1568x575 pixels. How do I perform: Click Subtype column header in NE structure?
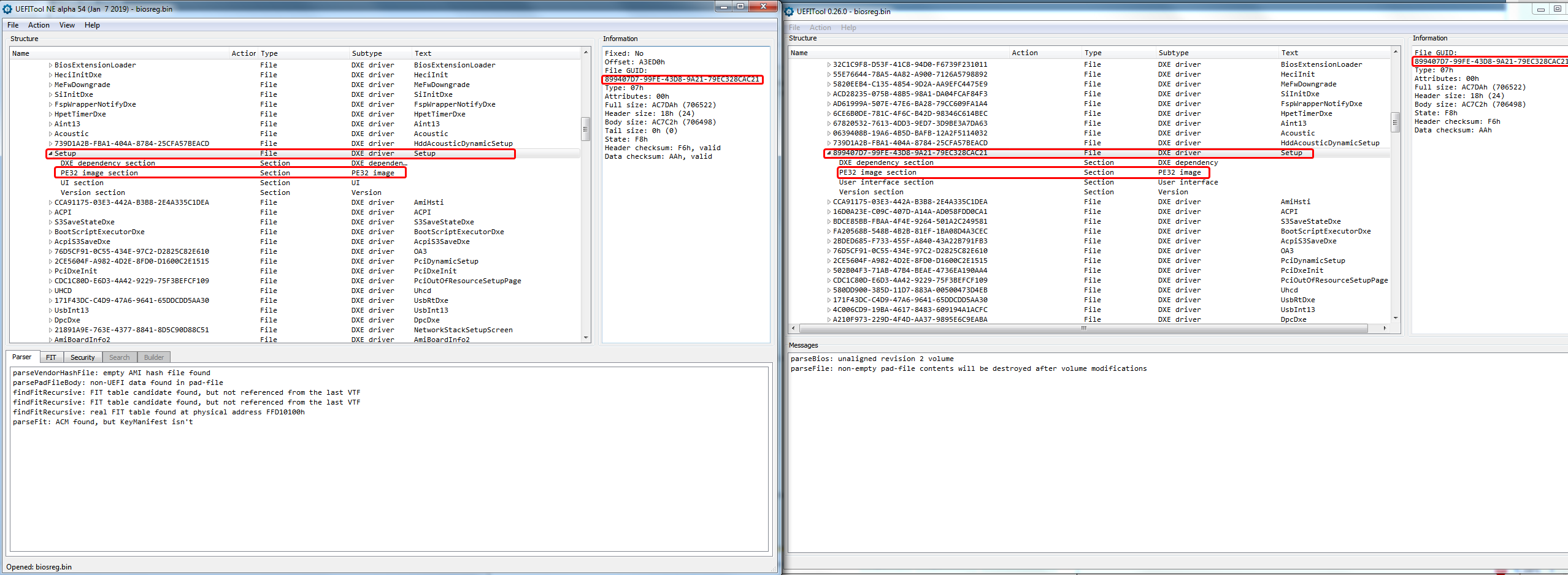click(380, 53)
